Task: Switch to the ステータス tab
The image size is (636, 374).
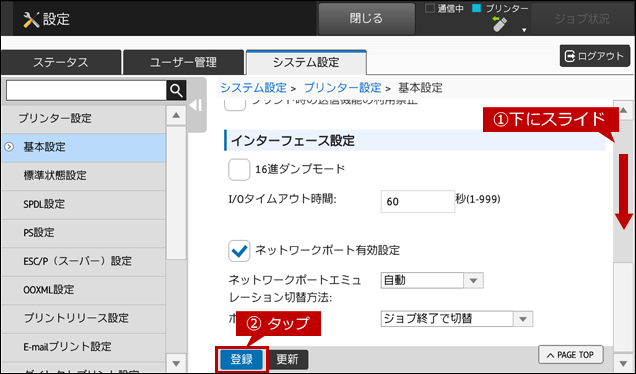Action: (x=61, y=62)
